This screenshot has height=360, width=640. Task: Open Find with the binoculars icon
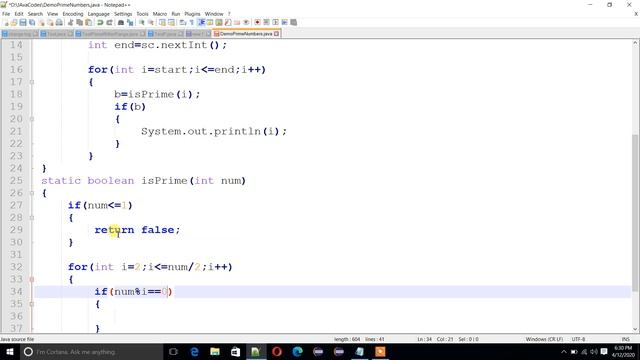coord(121,22)
